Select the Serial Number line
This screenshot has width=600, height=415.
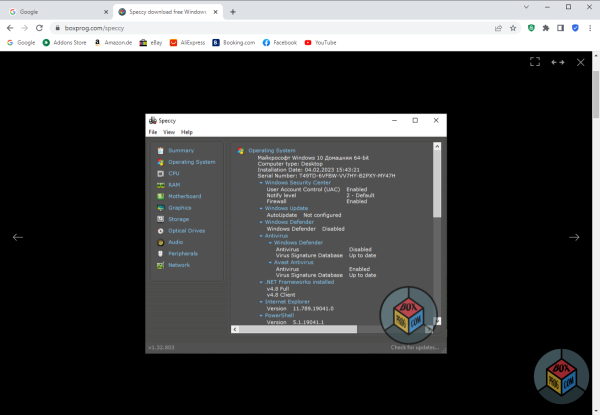326,176
